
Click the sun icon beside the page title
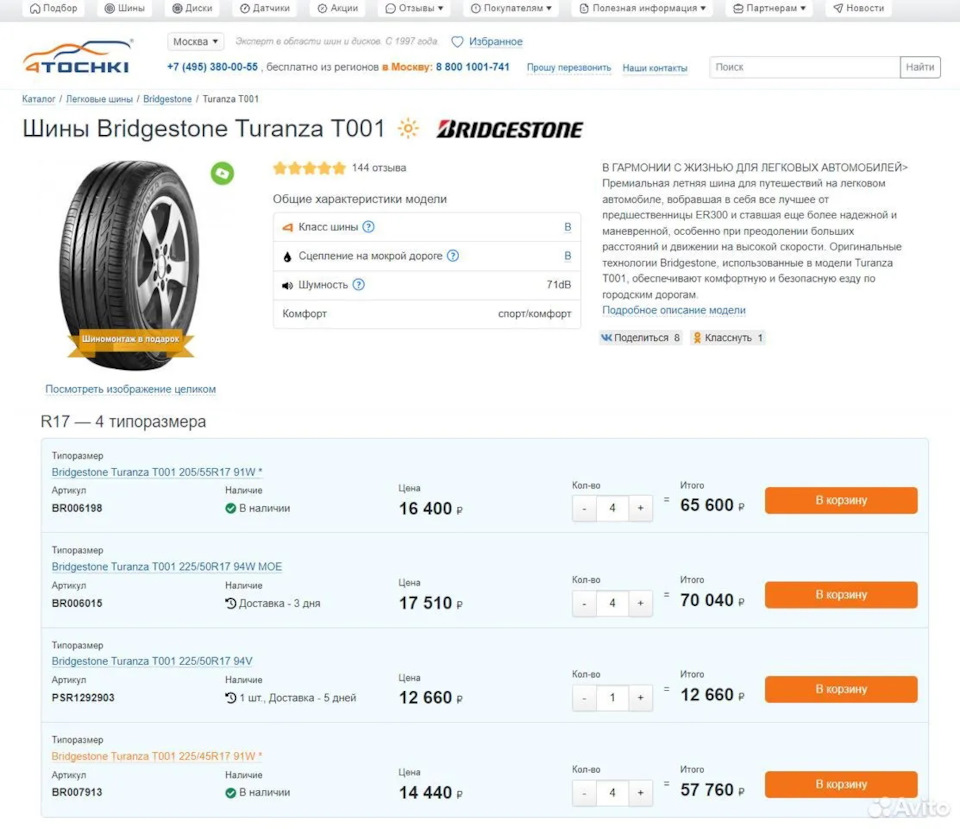tap(408, 129)
